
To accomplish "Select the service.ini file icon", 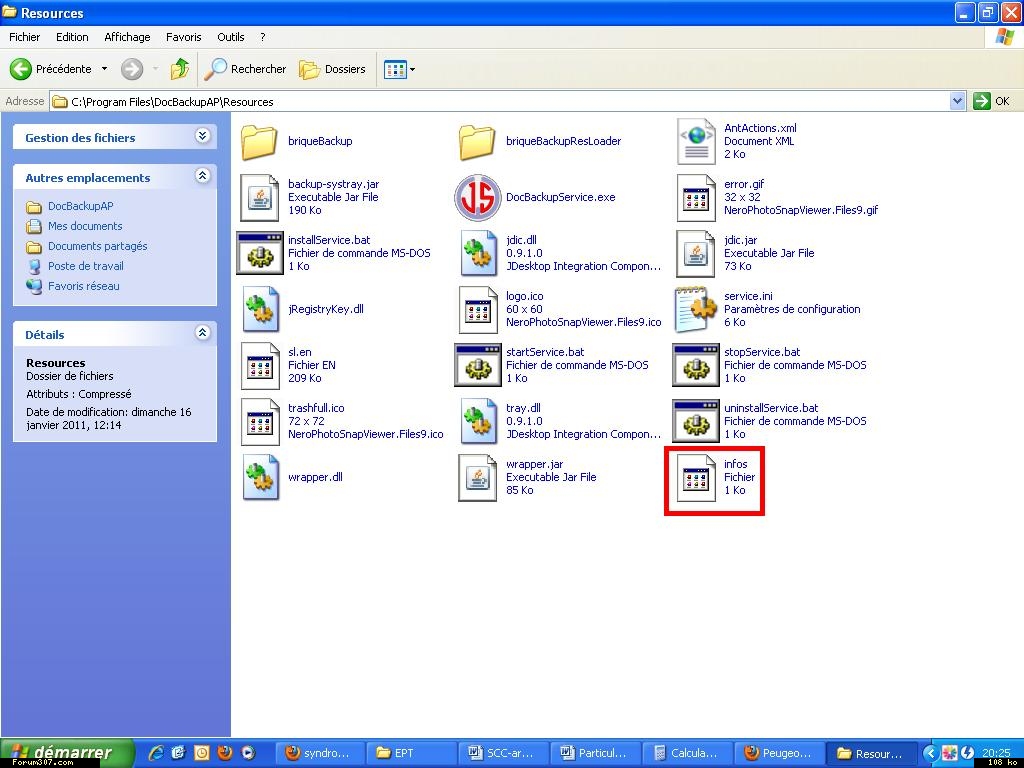I will pos(696,309).
